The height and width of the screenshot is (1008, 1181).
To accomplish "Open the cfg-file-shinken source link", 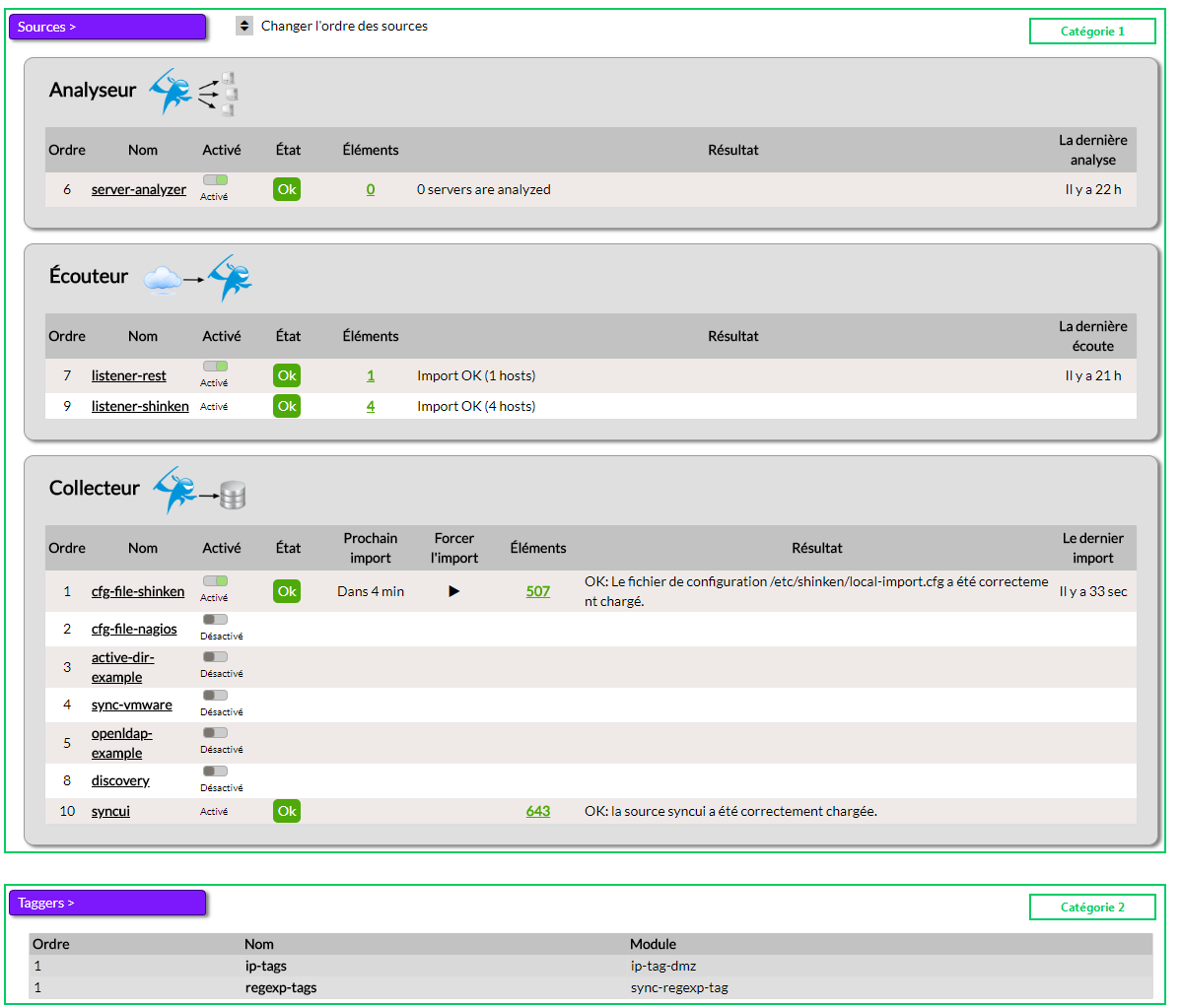I will click(138, 591).
